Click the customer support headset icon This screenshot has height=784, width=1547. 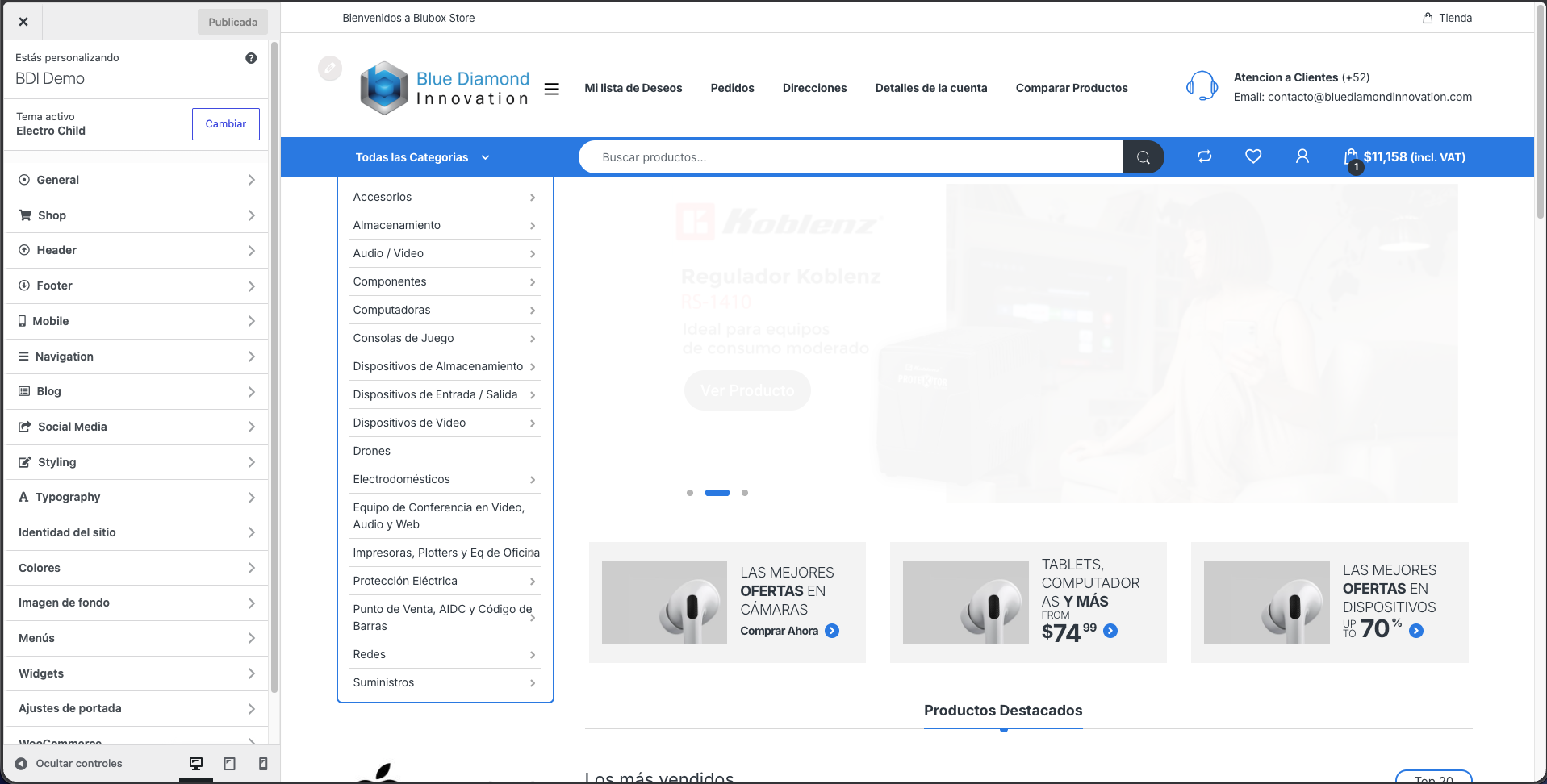(x=1202, y=86)
